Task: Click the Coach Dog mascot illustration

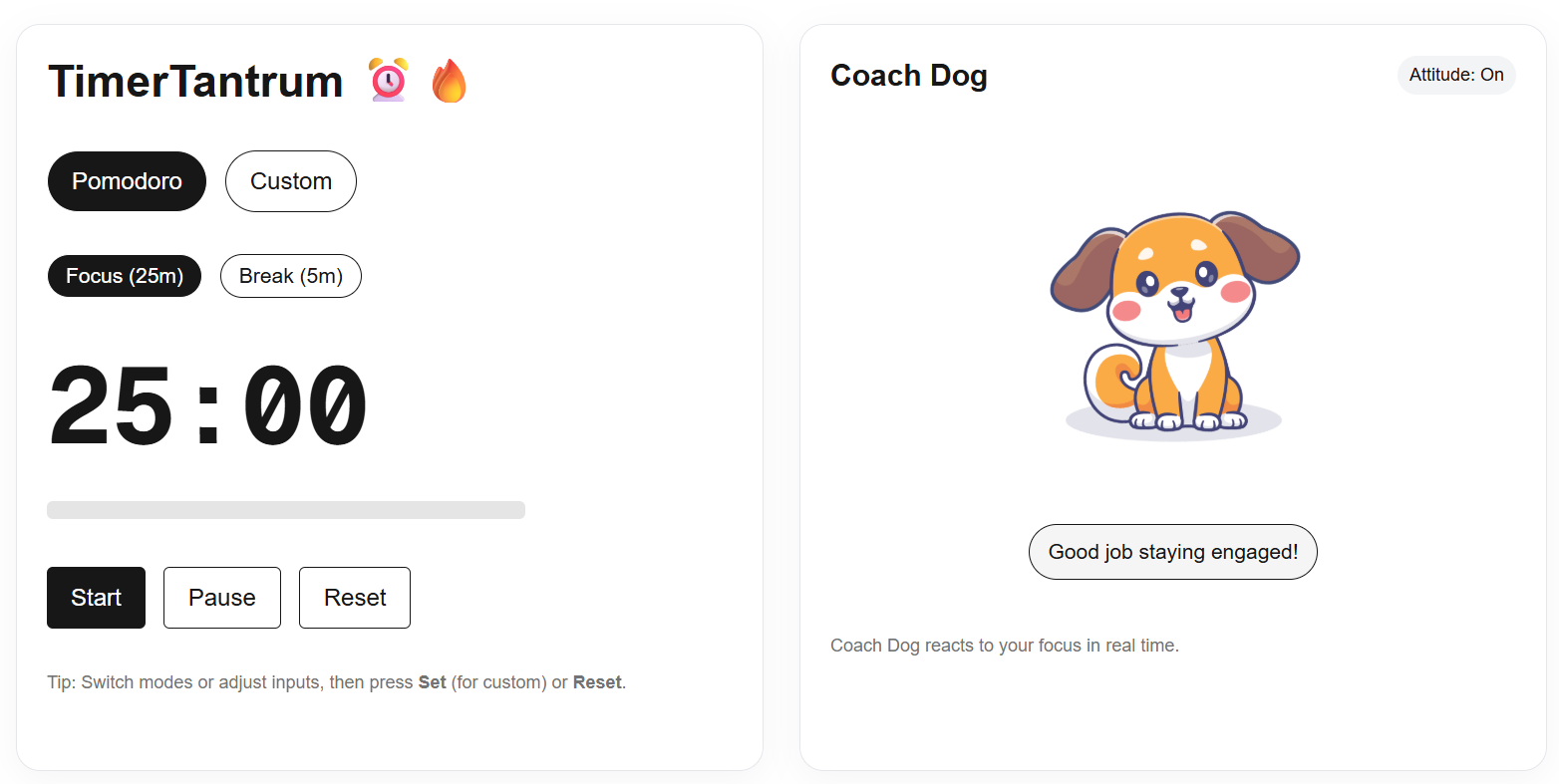Action: click(x=1174, y=325)
